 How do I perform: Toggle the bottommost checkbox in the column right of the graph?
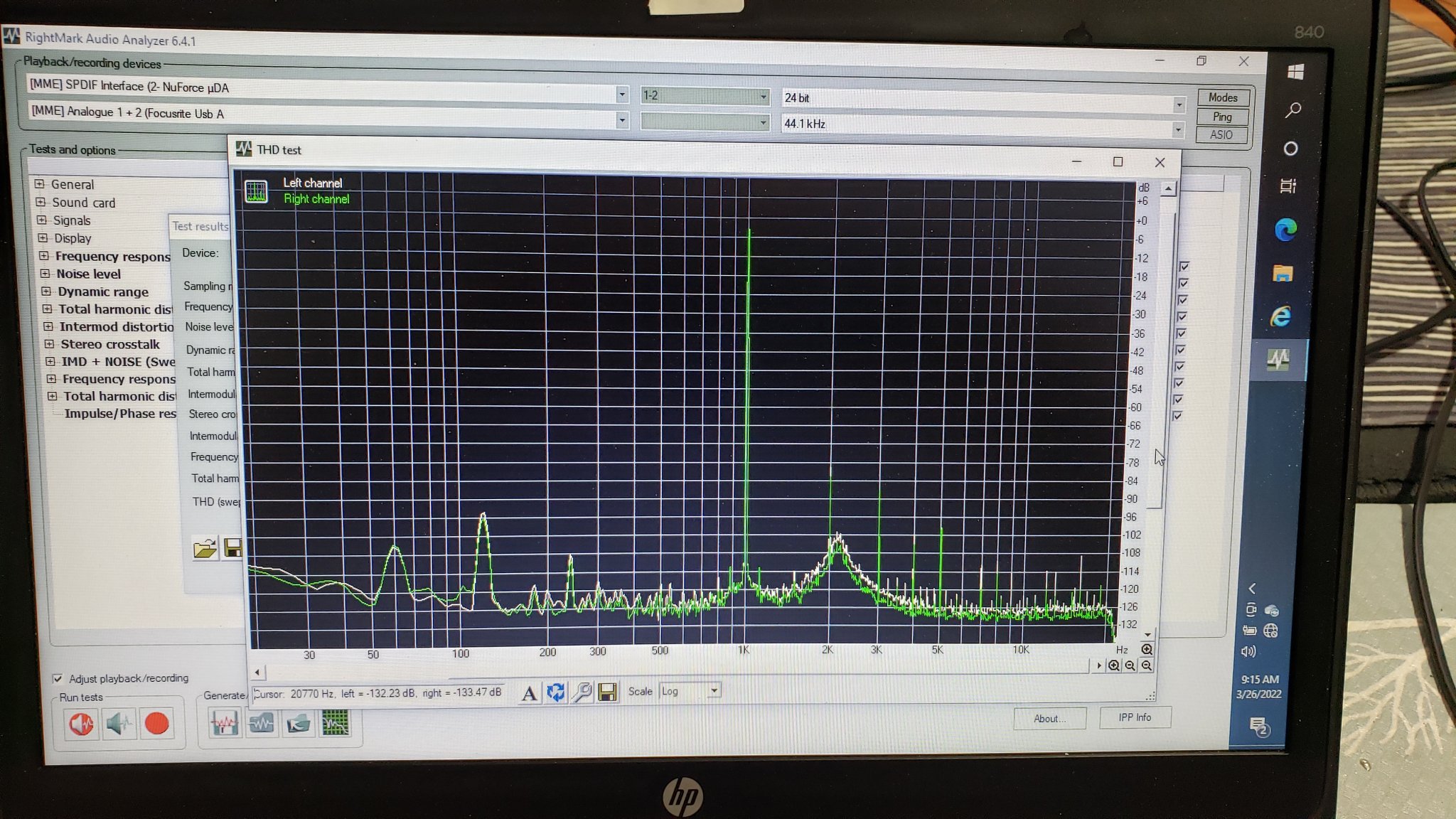(x=1177, y=415)
